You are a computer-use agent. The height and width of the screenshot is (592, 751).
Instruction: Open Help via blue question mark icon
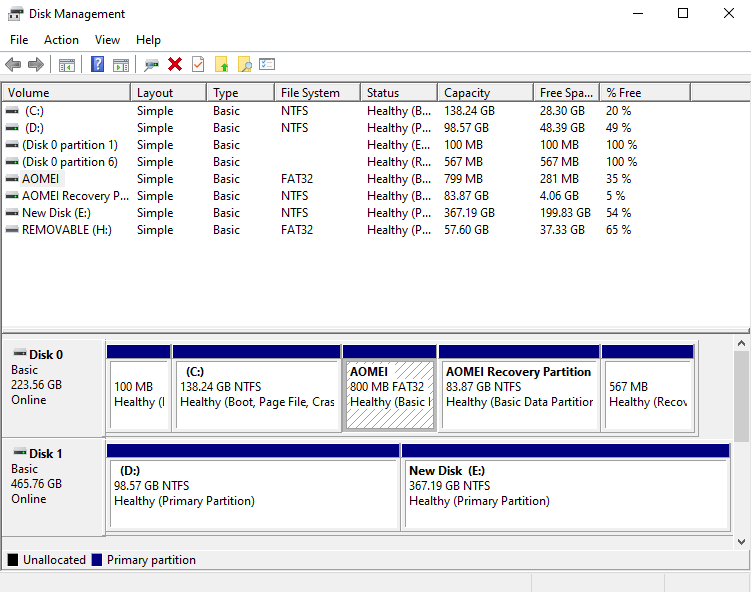click(98, 65)
